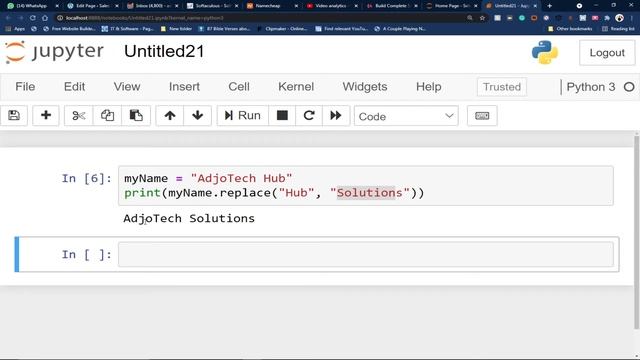This screenshot has height=360, width=640.
Task: Click into the empty code cell
Action: click(366, 254)
